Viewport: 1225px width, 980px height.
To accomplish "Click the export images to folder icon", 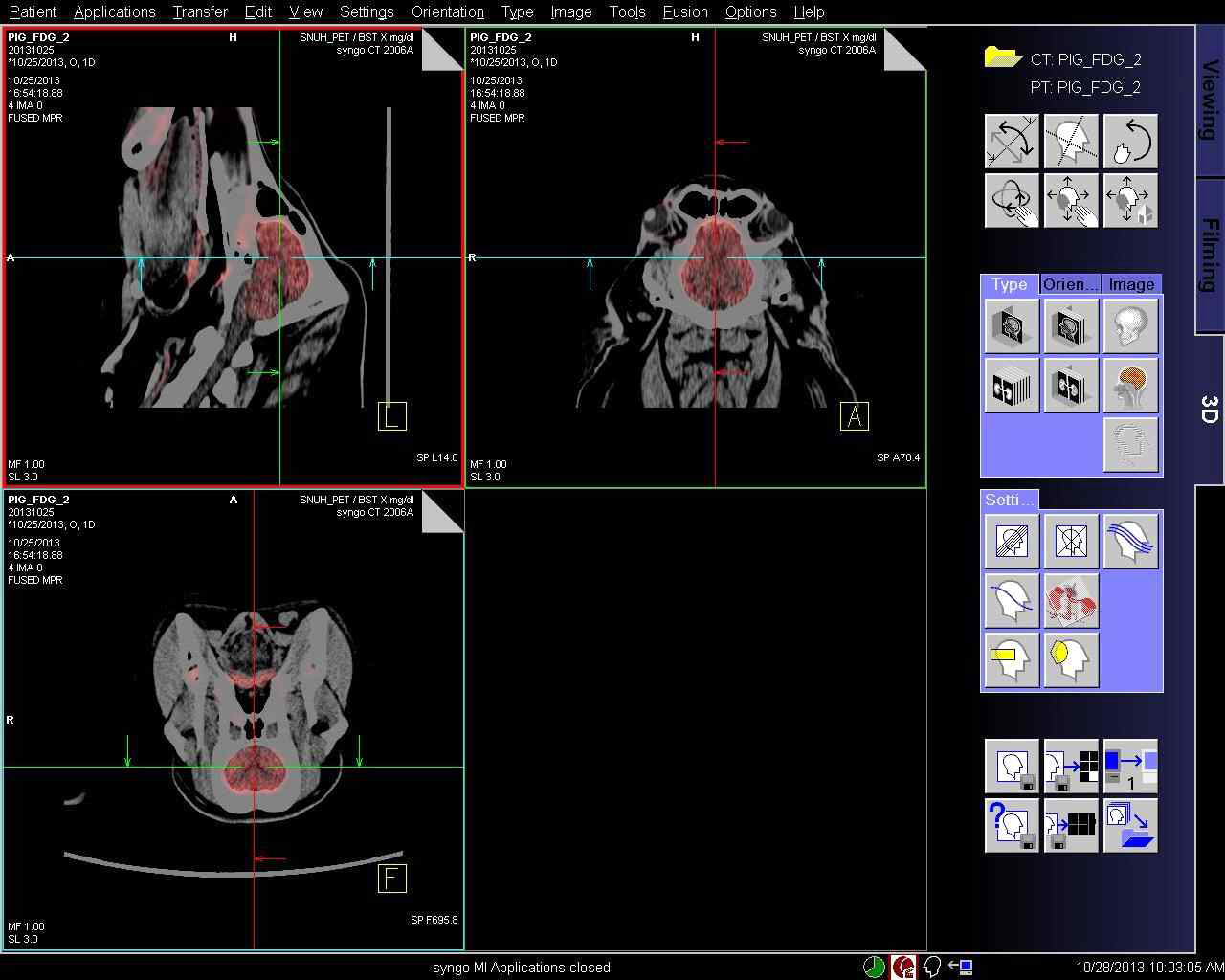I will [1130, 825].
